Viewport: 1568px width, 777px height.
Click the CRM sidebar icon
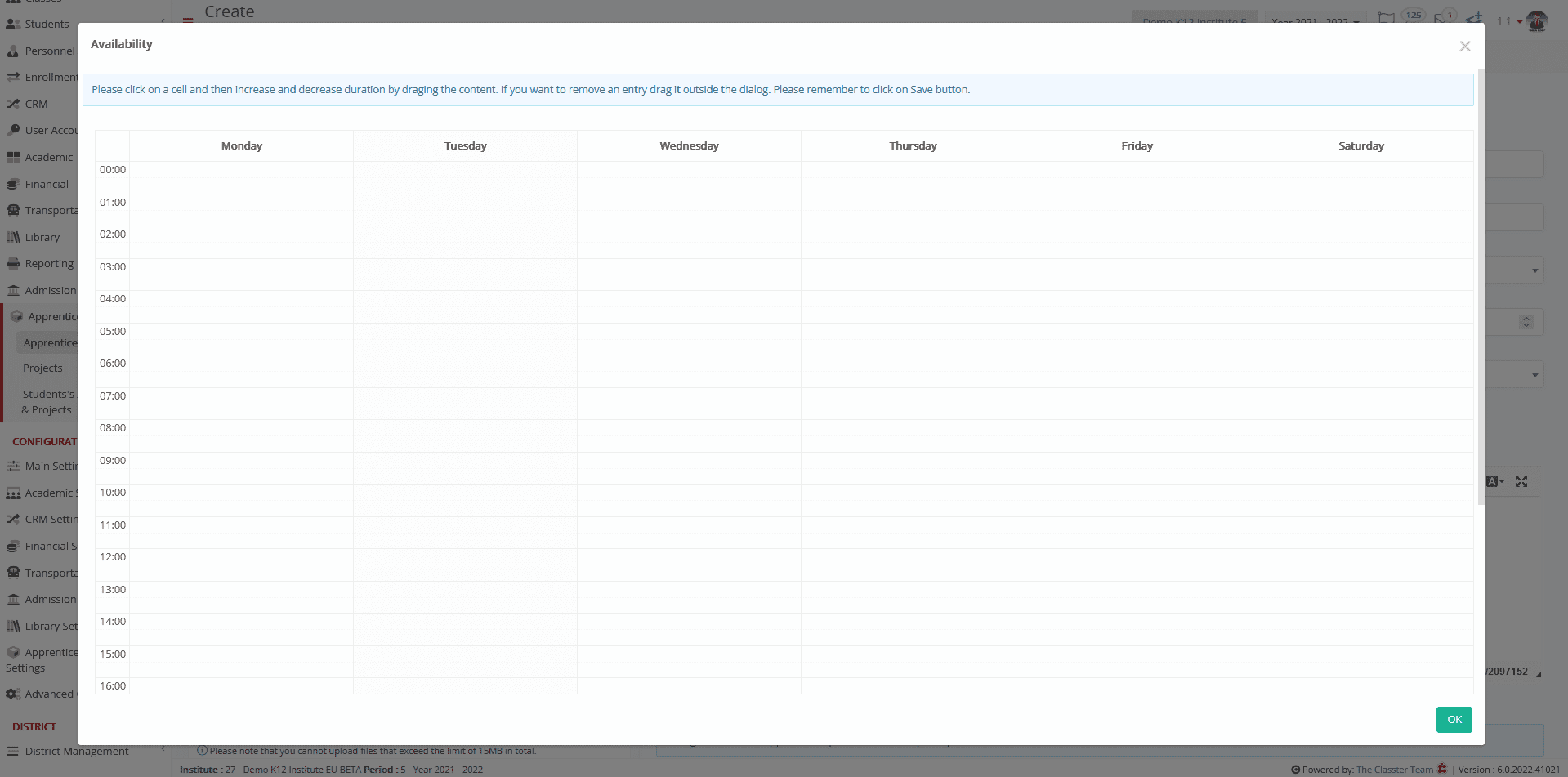[x=13, y=105]
